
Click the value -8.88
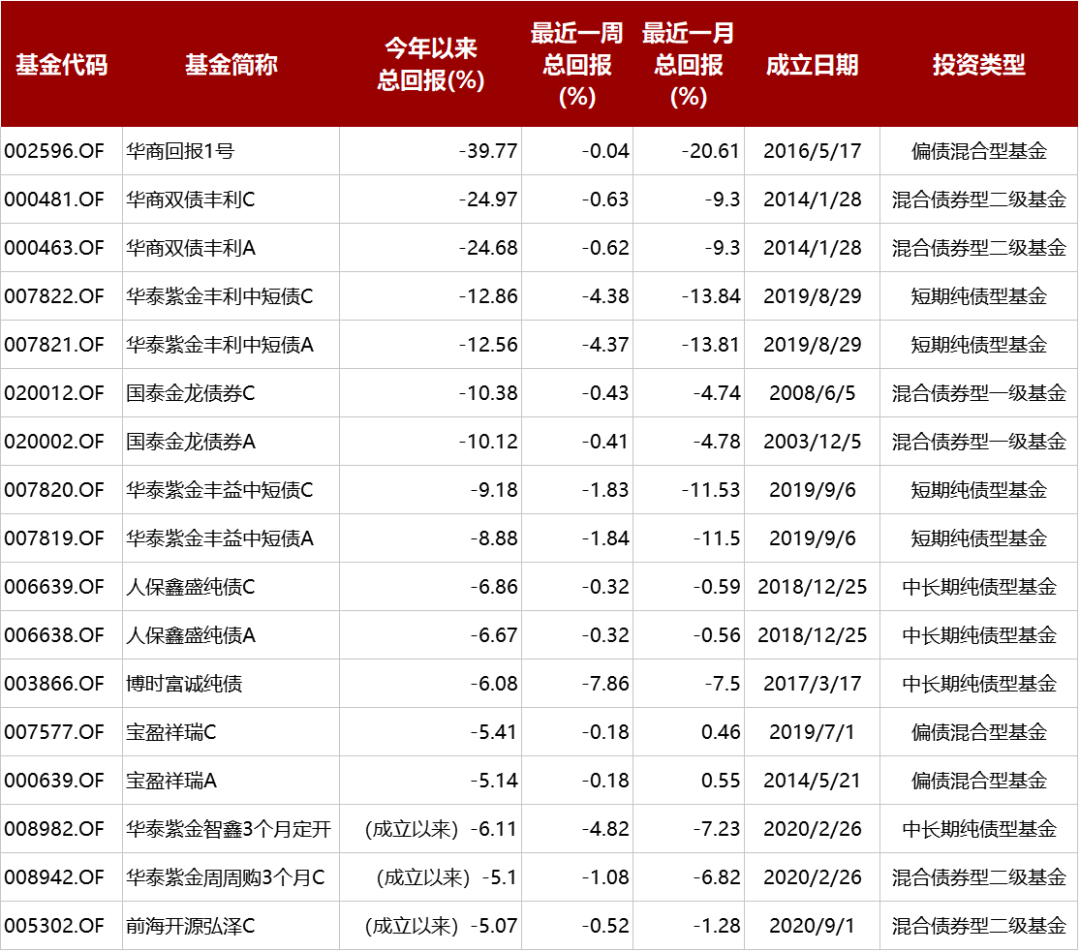point(494,538)
